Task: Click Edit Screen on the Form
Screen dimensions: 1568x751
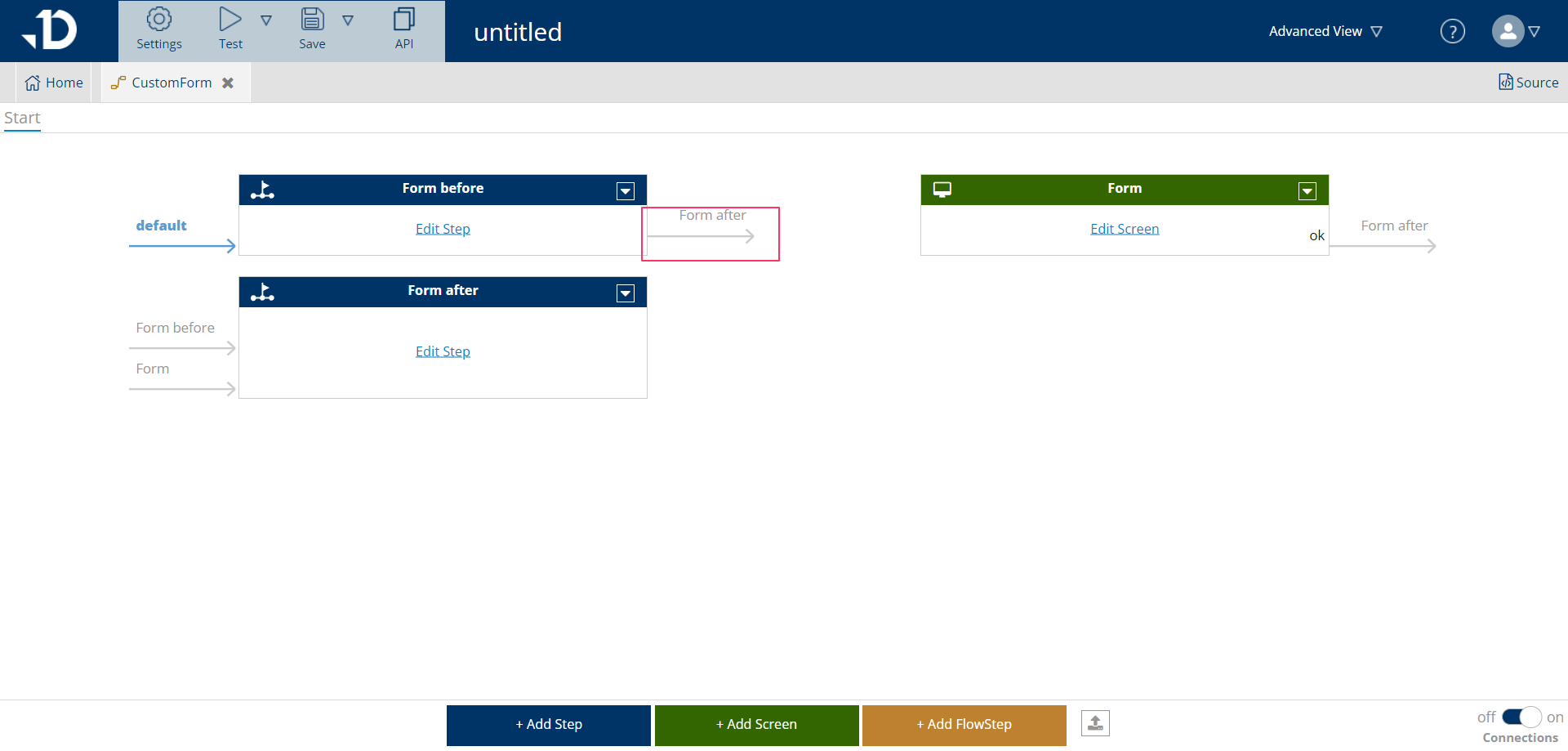Action: point(1125,228)
